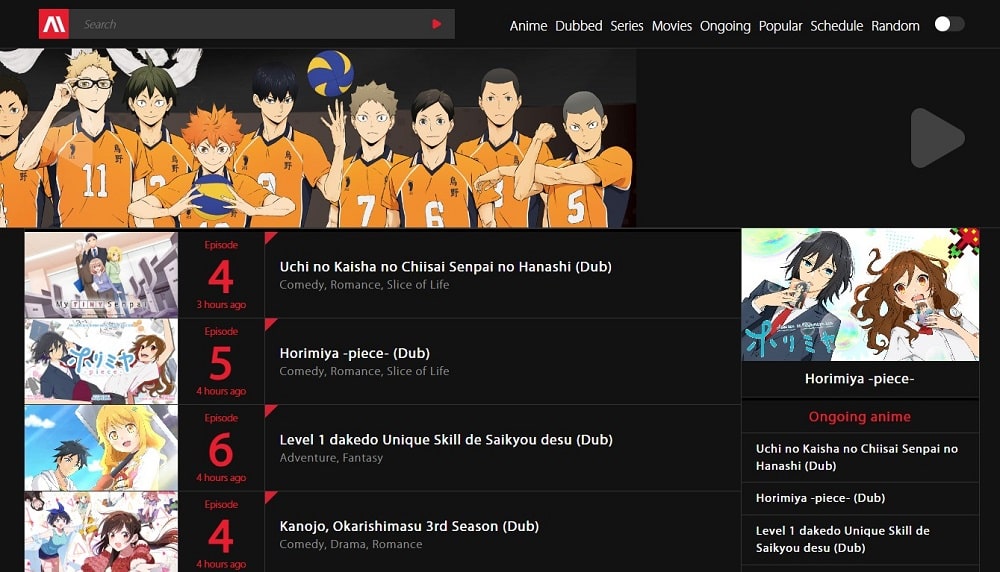Viewport: 1000px width, 572px height.
Task: Click the red search submit arrow
Action: pyautogui.click(x=437, y=24)
